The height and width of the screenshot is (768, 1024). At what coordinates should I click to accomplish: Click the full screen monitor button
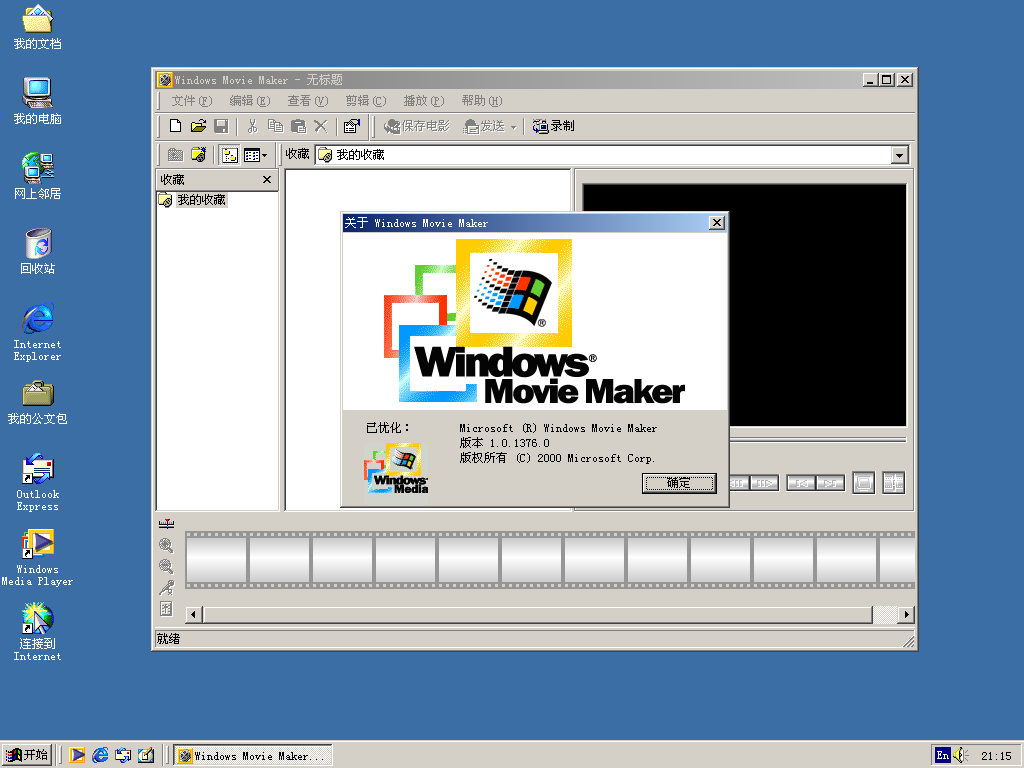863,483
